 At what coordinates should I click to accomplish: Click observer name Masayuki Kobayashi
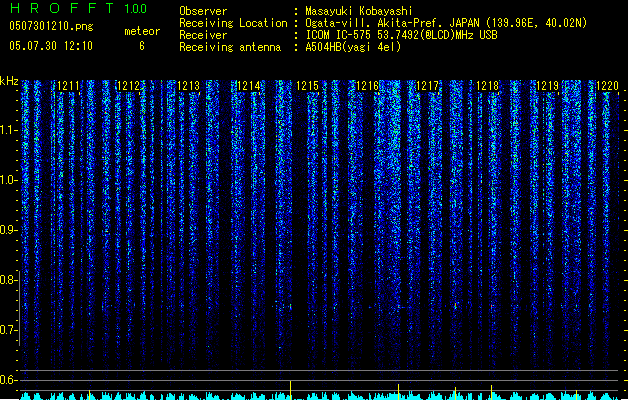359,11
